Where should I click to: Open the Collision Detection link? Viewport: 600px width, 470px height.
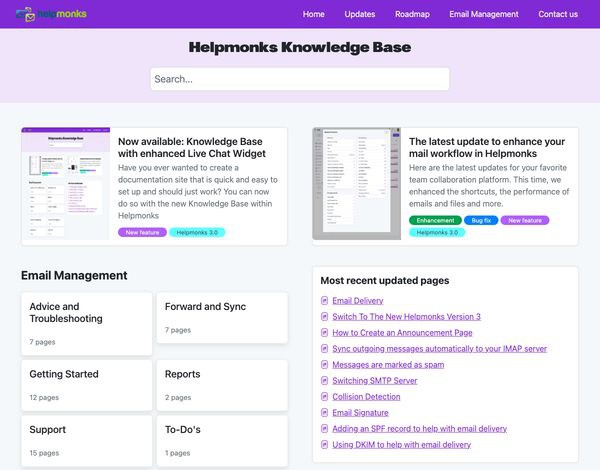[366, 397]
